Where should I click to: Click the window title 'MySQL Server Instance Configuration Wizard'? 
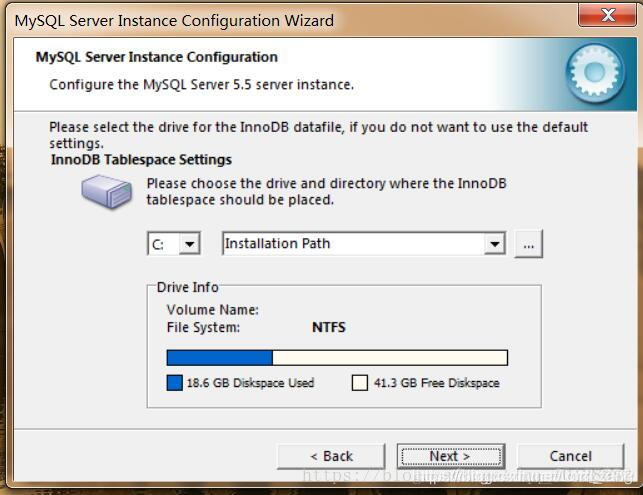174,21
